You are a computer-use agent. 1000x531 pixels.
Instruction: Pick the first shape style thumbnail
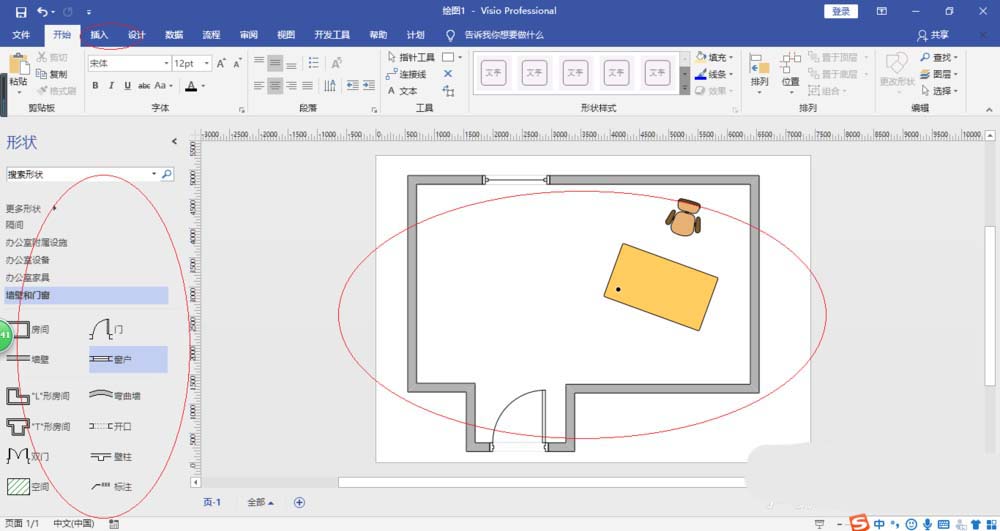pyautogui.click(x=494, y=73)
